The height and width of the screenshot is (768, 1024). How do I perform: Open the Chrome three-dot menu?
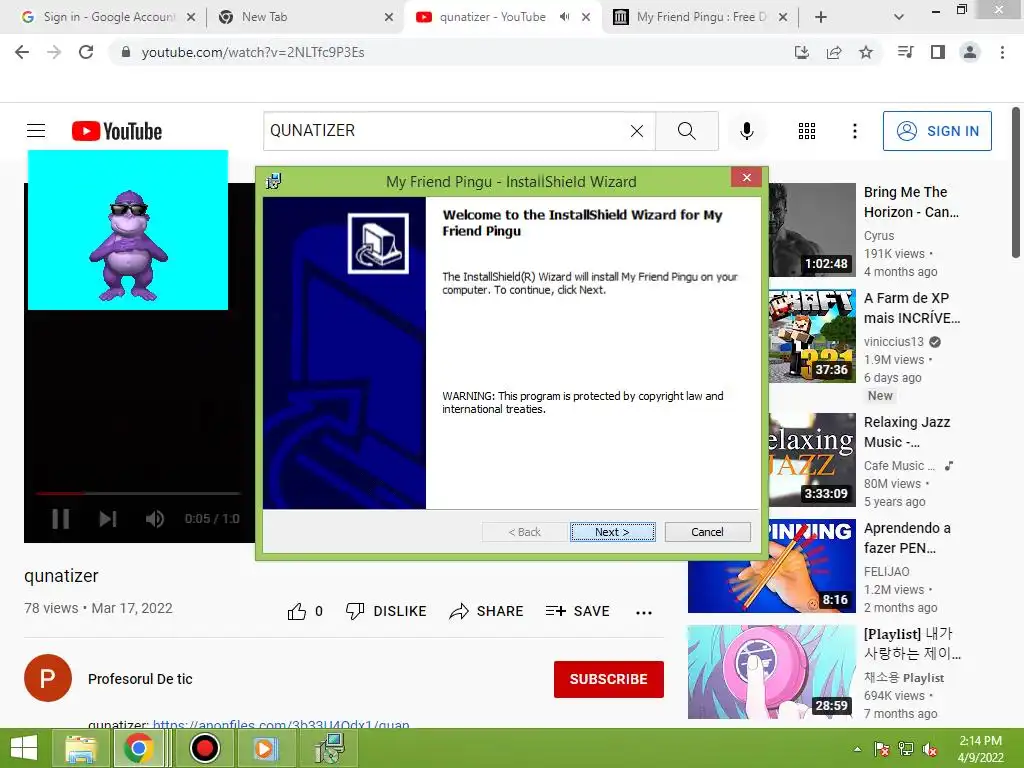[1002, 52]
